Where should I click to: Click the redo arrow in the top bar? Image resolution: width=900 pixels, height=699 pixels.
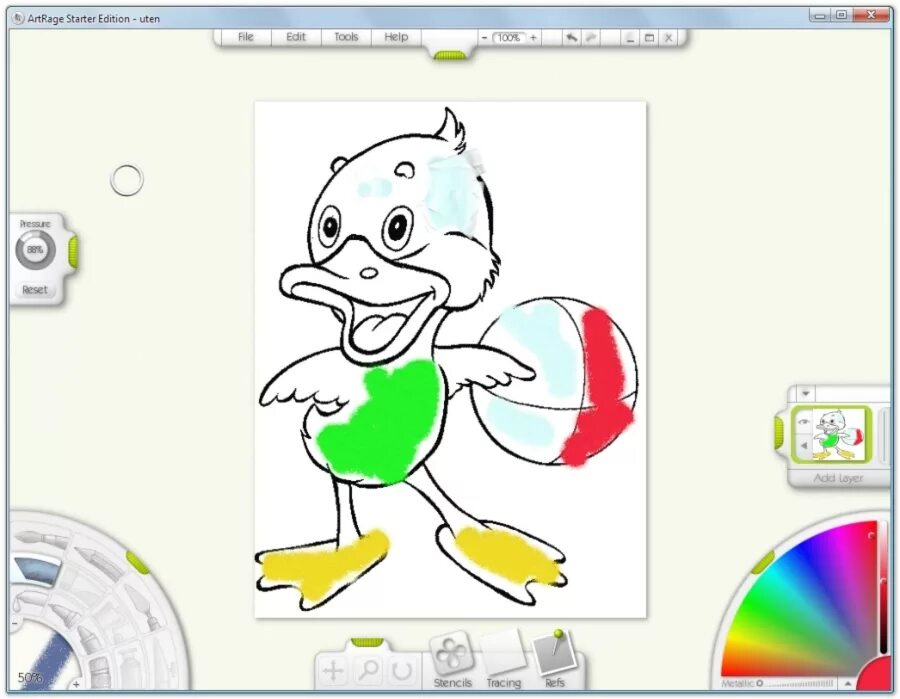pos(590,38)
